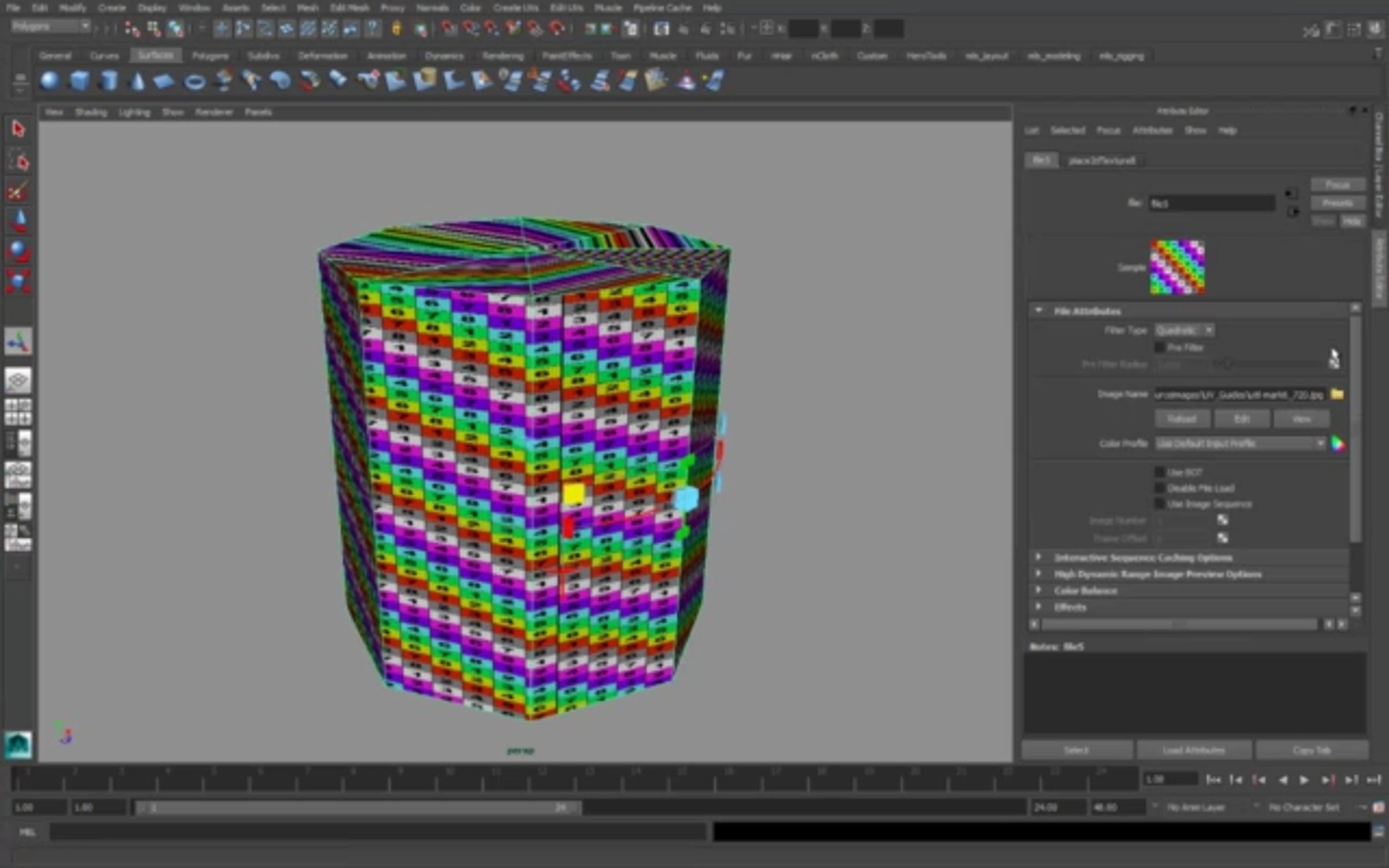
Task: Enable the Pre Filter checkbox
Action: click(1160, 348)
